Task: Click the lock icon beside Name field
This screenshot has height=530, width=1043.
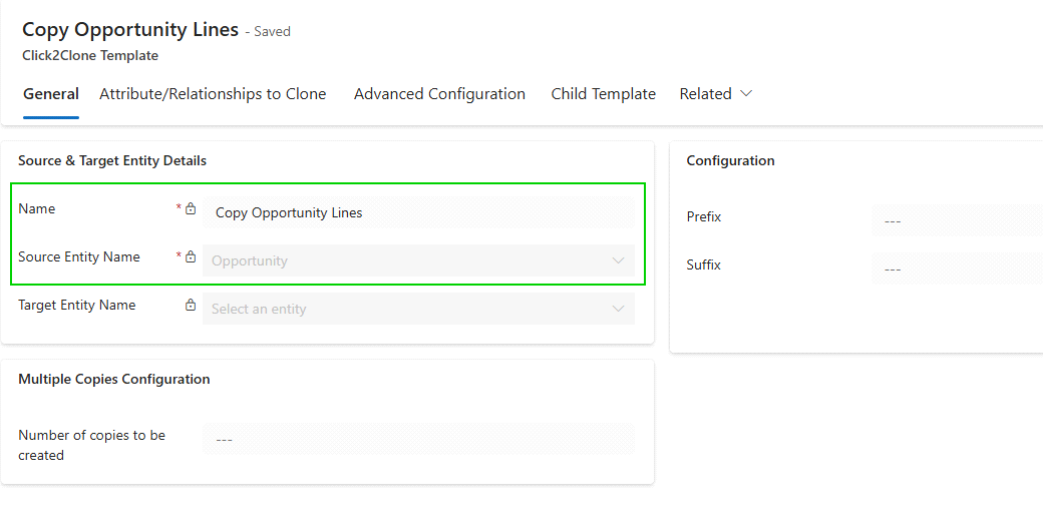Action: (x=190, y=209)
